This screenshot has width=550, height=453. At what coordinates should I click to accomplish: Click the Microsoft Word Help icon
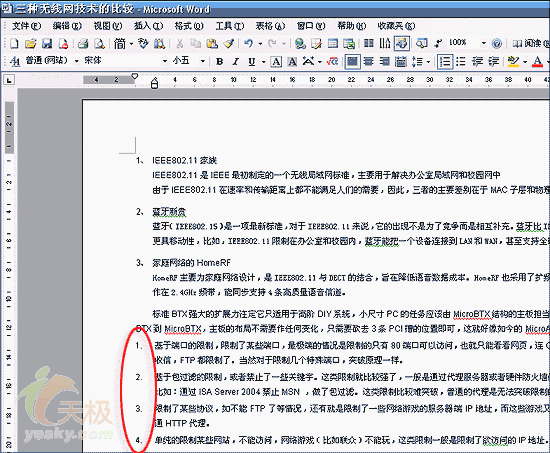pos(497,44)
